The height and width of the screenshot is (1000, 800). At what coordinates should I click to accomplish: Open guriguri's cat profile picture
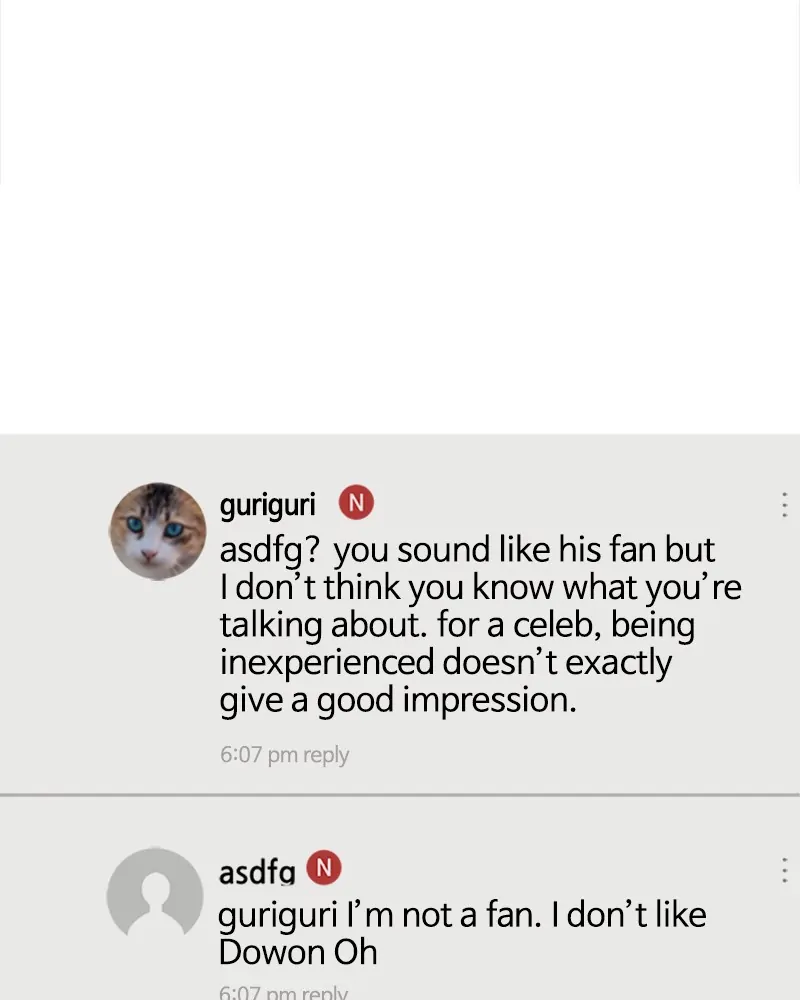click(157, 531)
